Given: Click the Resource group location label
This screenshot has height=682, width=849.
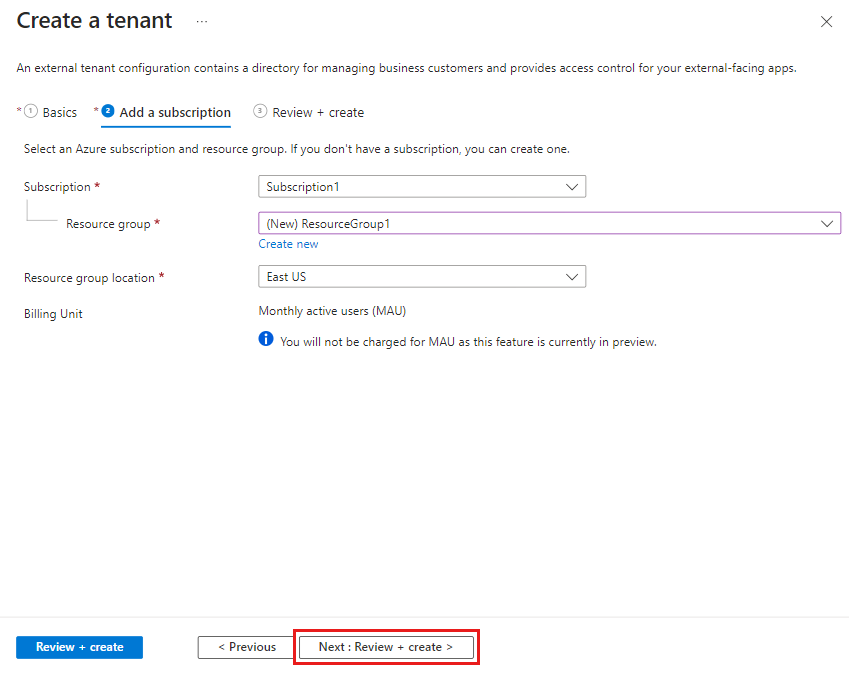Looking at the screenshot, I should 89,278.
